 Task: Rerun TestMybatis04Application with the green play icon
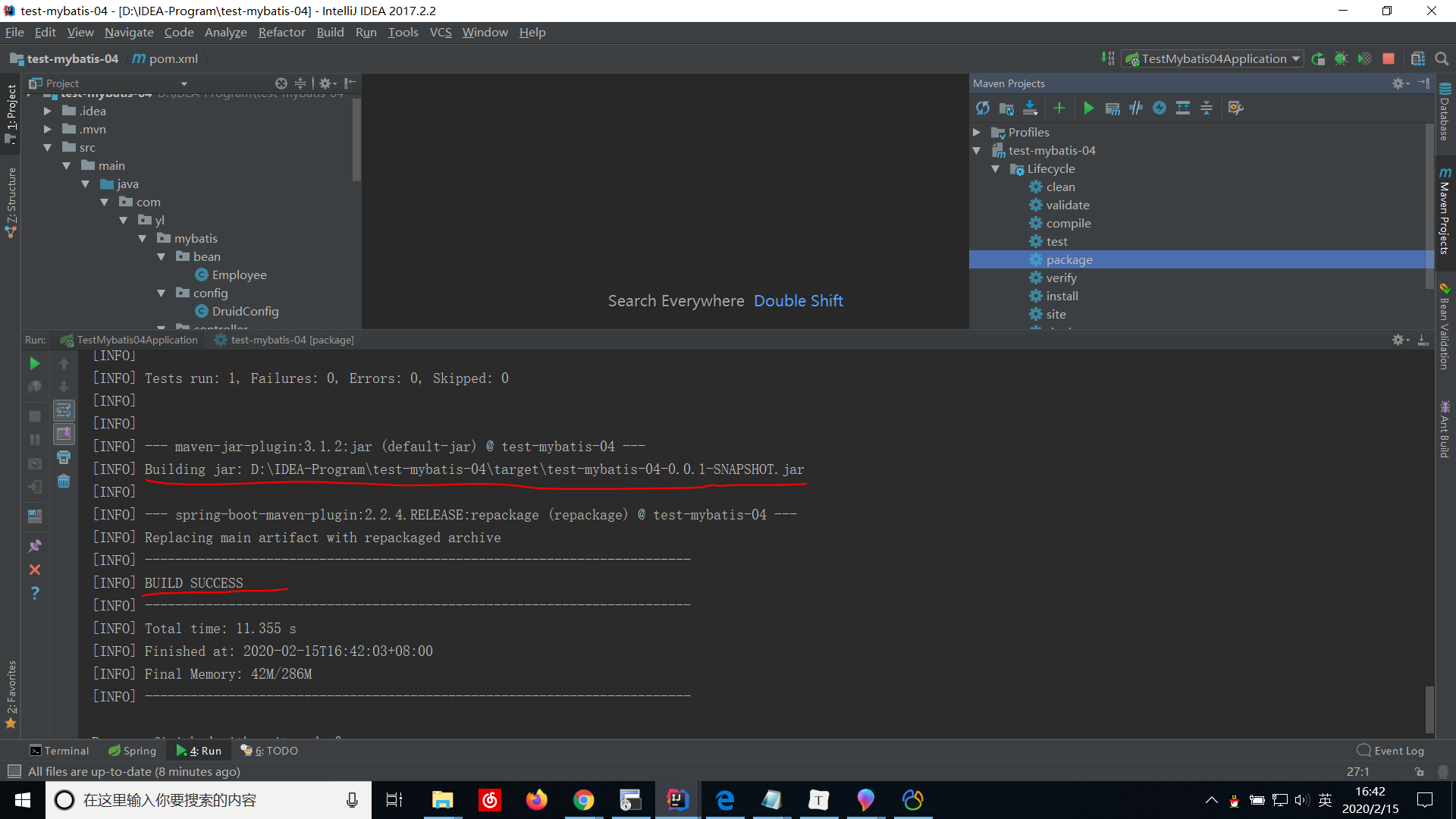coord(34,363)
